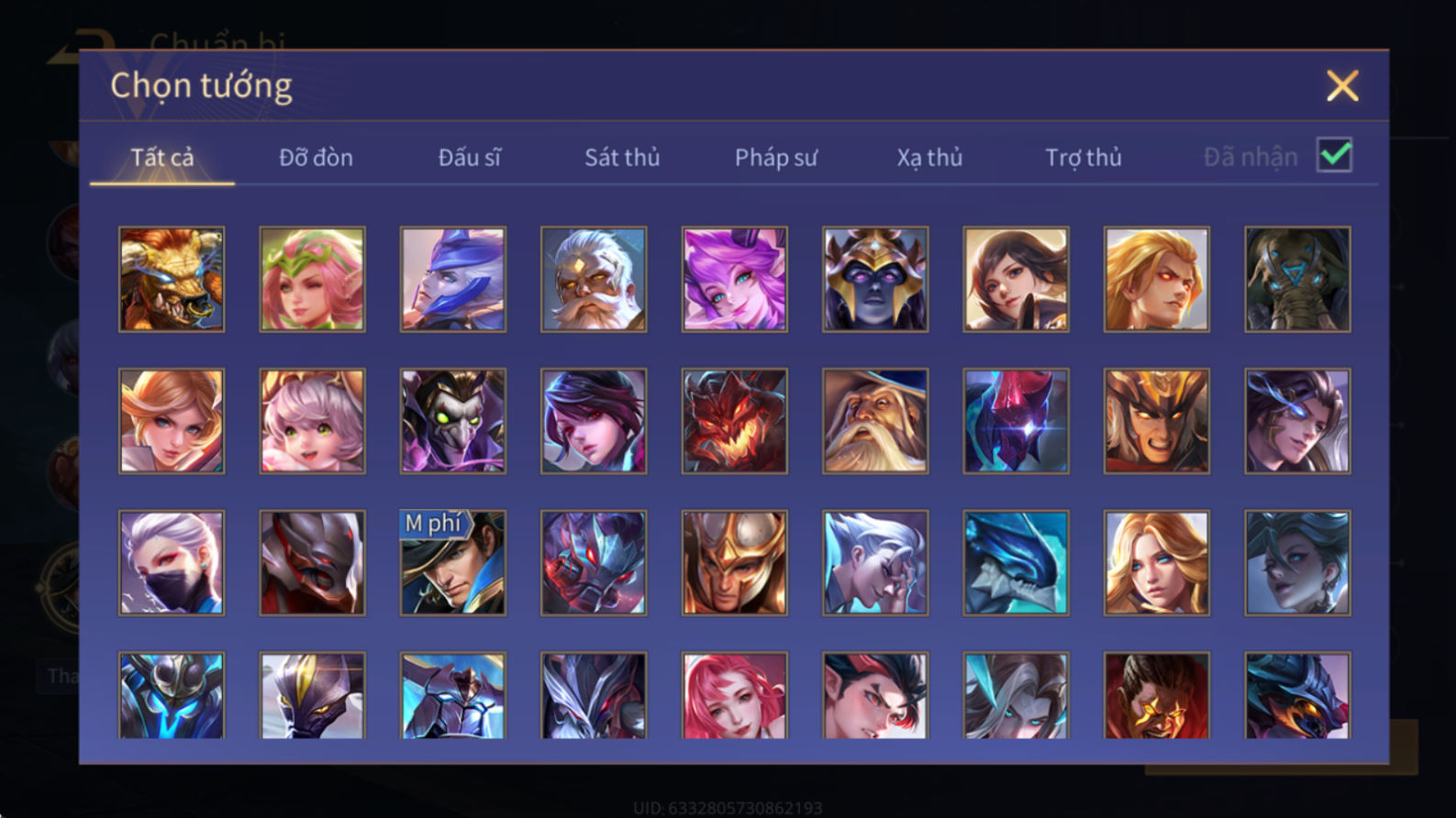Pick the purple-haired girl with horns
This screenshot has height=818, width=1456.
pyautogui.click(x=734, y=279)
